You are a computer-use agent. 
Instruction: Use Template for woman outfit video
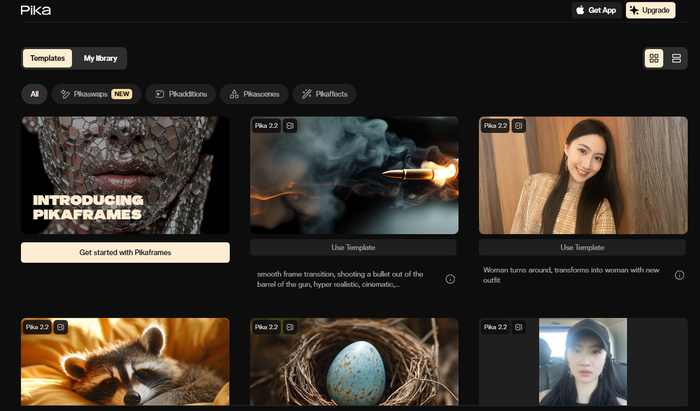coord(581,247)
